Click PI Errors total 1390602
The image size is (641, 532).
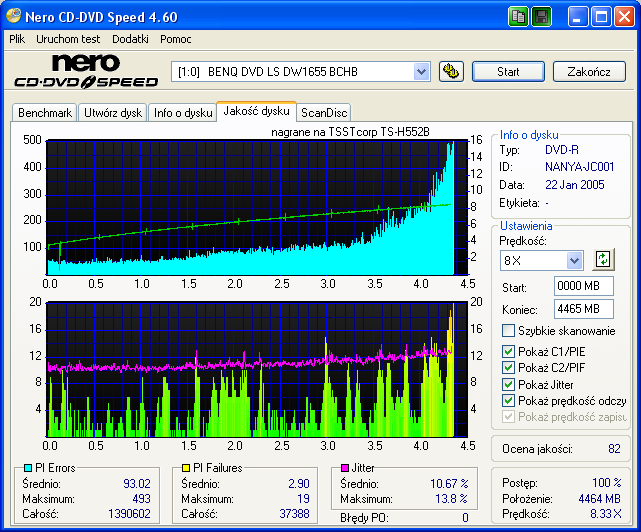click(129, 514)
